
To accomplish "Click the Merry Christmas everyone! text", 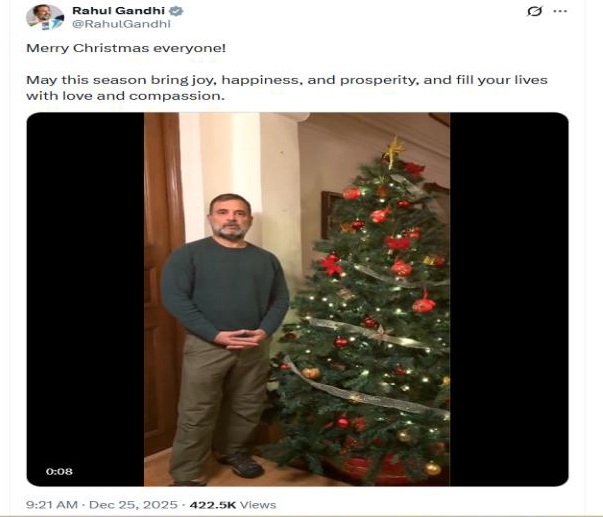I will pos(126,48).
